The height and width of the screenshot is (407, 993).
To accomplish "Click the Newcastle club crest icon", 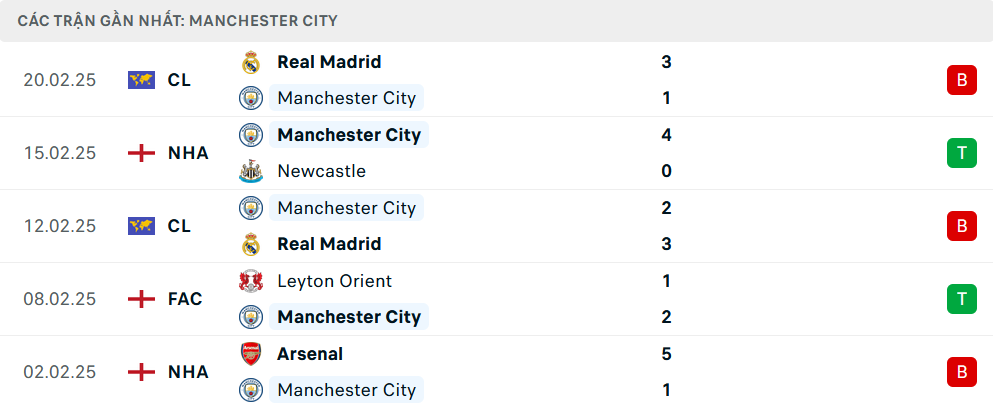I will coord(250,171).
